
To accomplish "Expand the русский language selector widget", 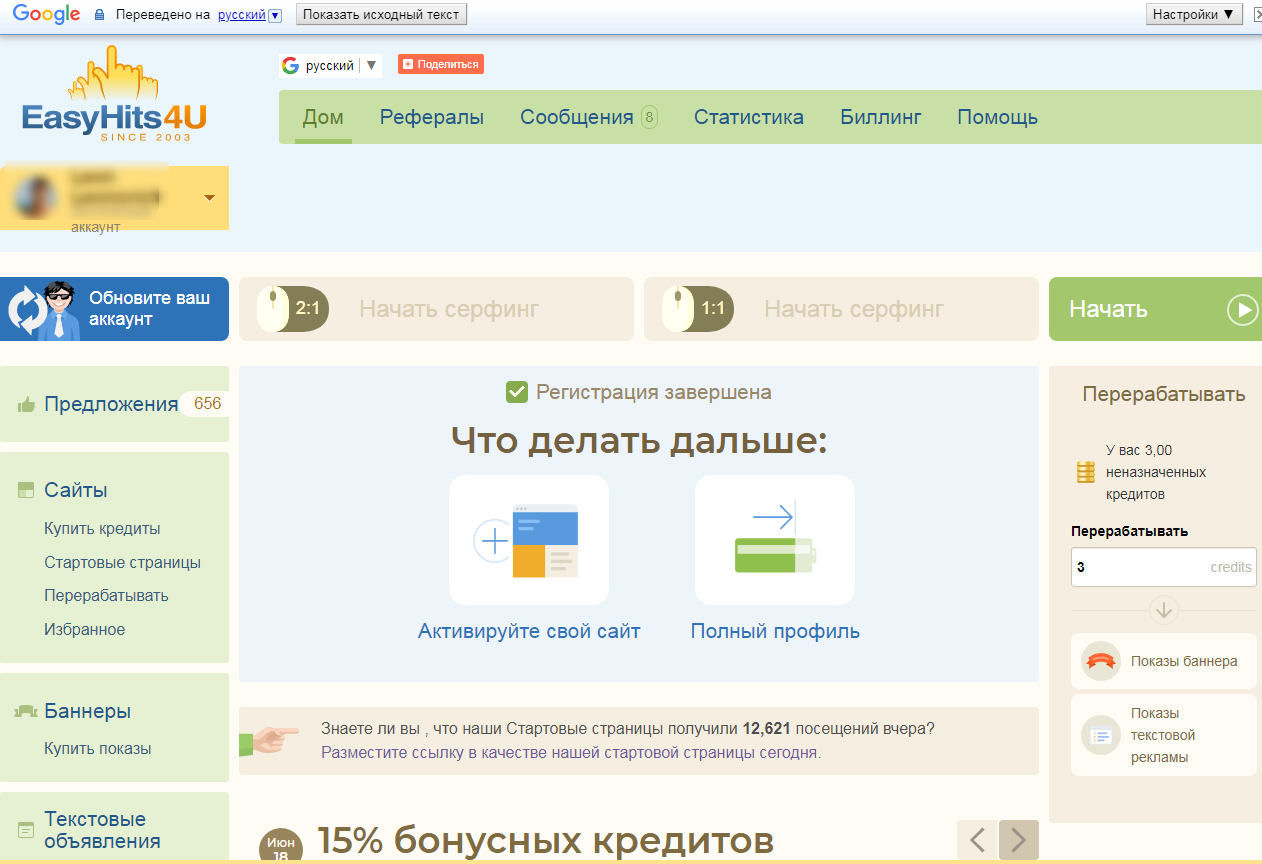I will (330, 66).
